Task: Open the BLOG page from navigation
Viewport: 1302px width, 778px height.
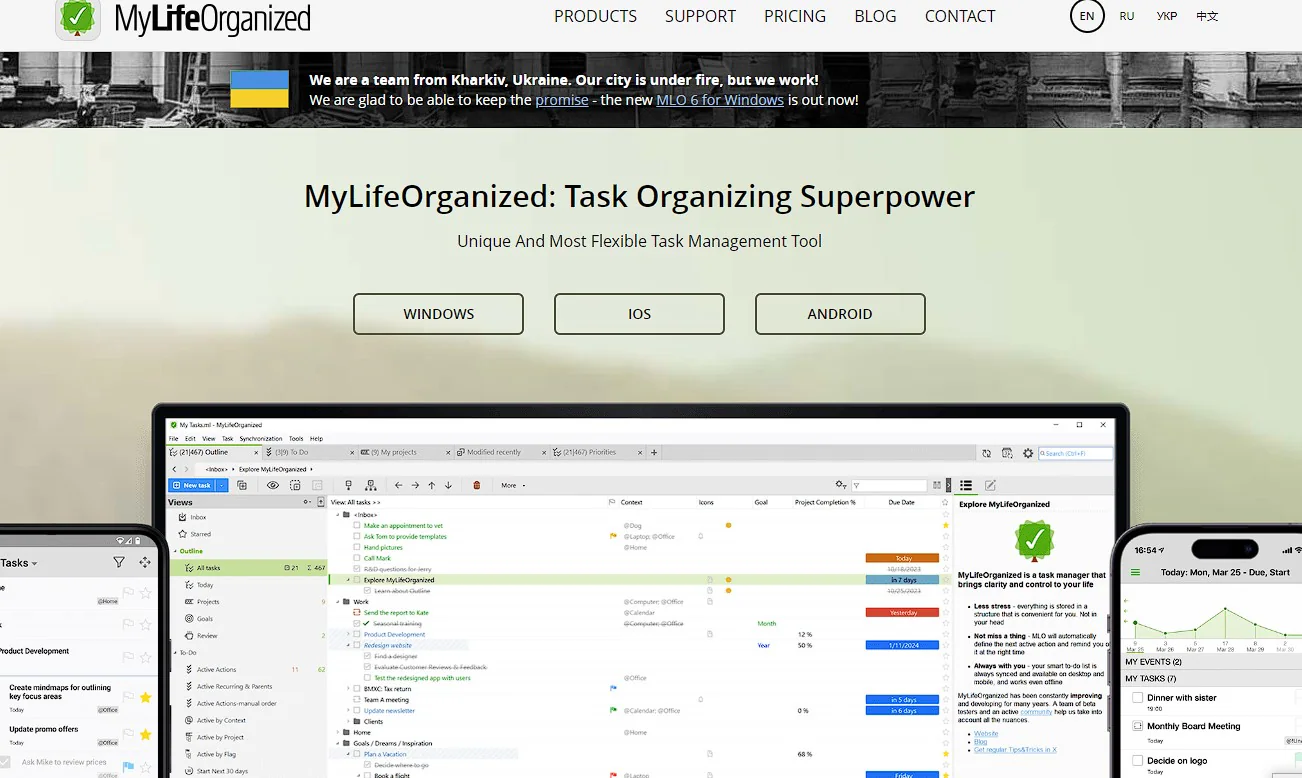Action: [875, 16]
